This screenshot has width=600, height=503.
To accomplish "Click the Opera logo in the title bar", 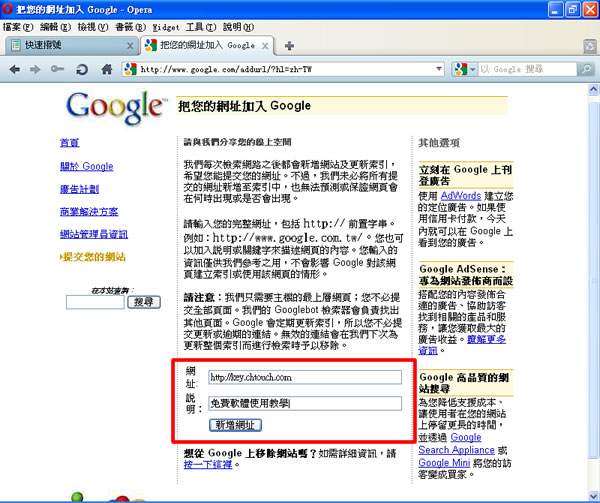I will pos(7,8).
